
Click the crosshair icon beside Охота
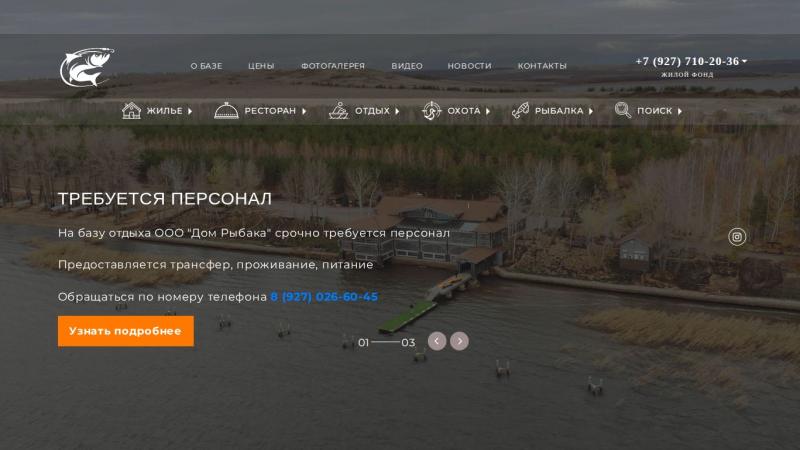pyautogui.click(x=431, y=111)
